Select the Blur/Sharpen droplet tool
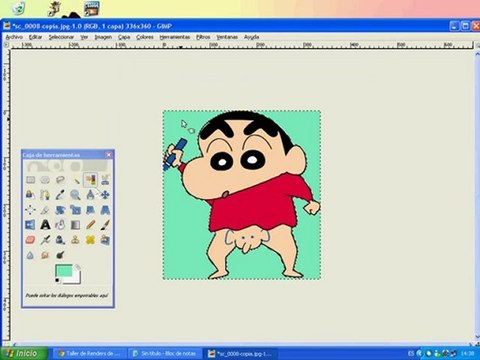Screen dimensions: 480x360 [30, 255]
